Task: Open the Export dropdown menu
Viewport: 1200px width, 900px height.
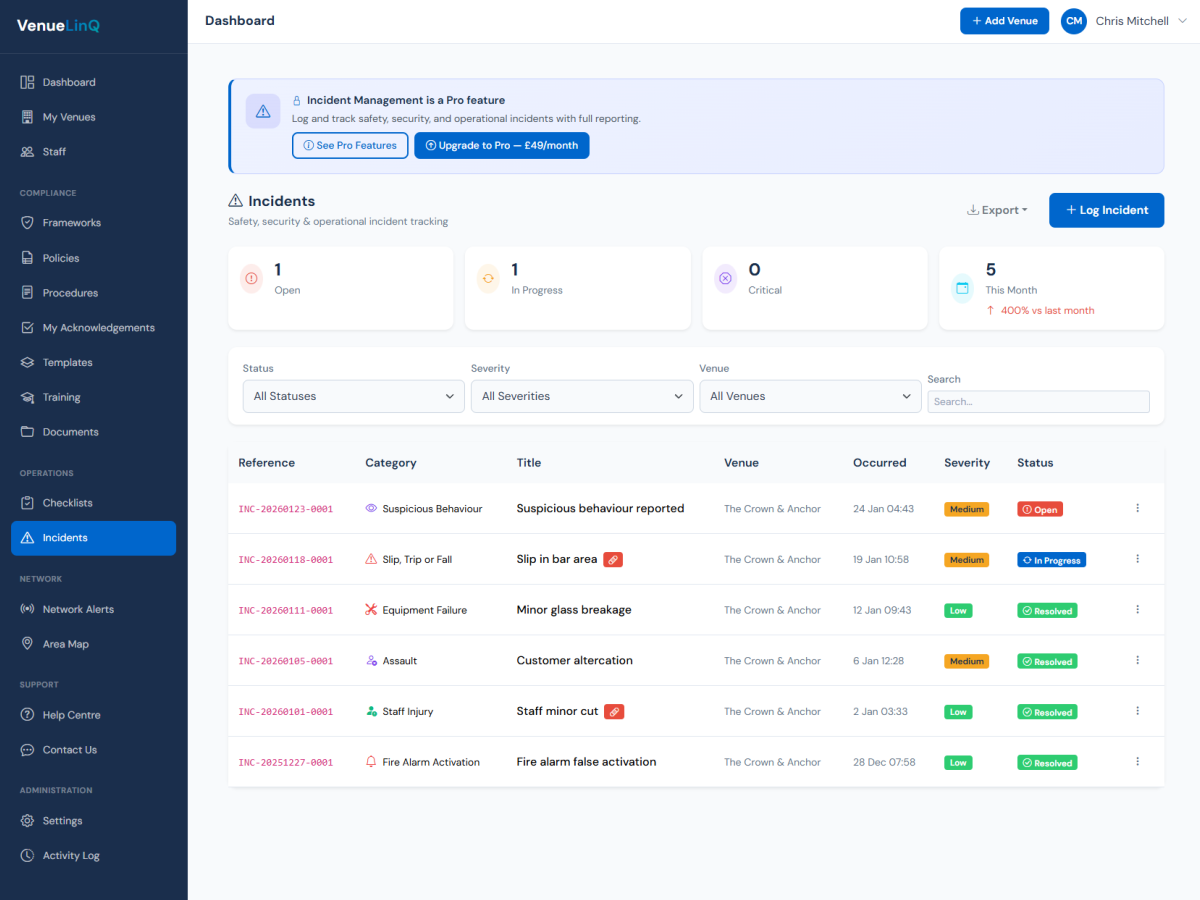Action: pyautogui.click(x=997, y=210)
